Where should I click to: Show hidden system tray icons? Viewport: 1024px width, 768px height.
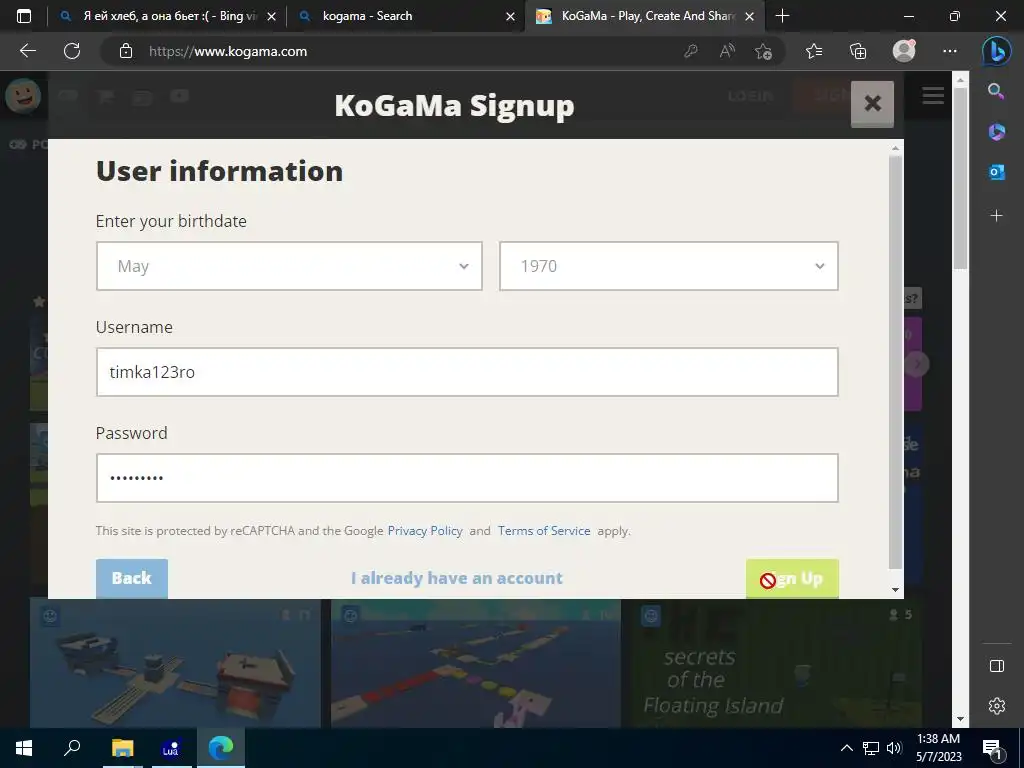tap(846, 748)
